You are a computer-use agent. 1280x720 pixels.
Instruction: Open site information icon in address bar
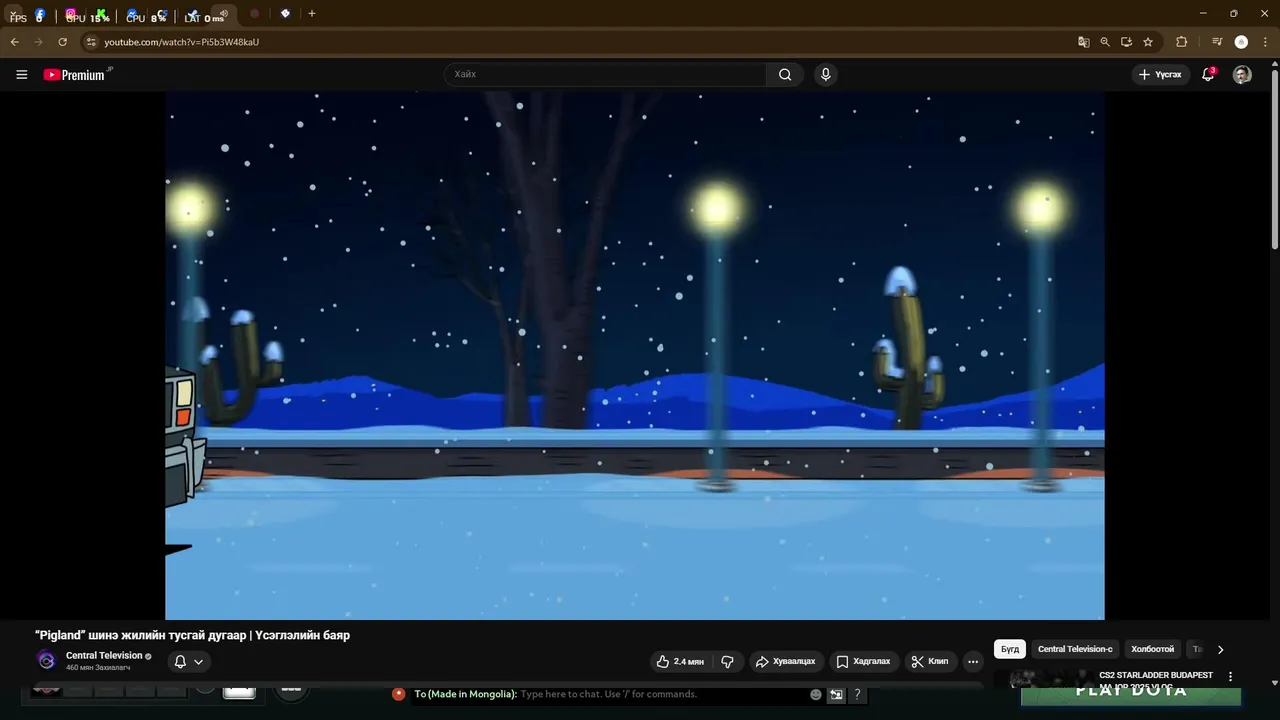point(91,42)
